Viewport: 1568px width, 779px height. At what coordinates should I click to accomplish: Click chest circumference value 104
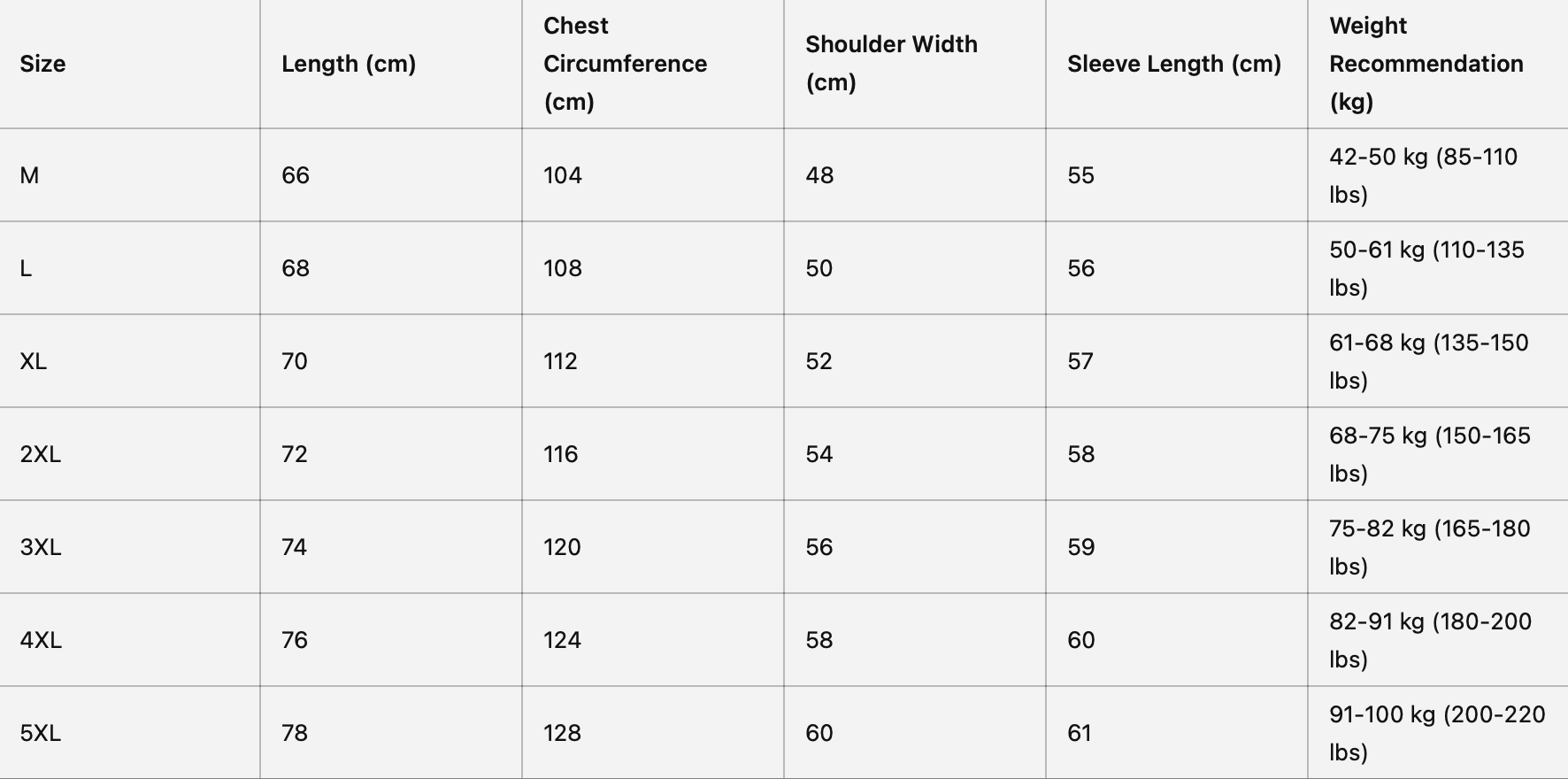[563, 175]
